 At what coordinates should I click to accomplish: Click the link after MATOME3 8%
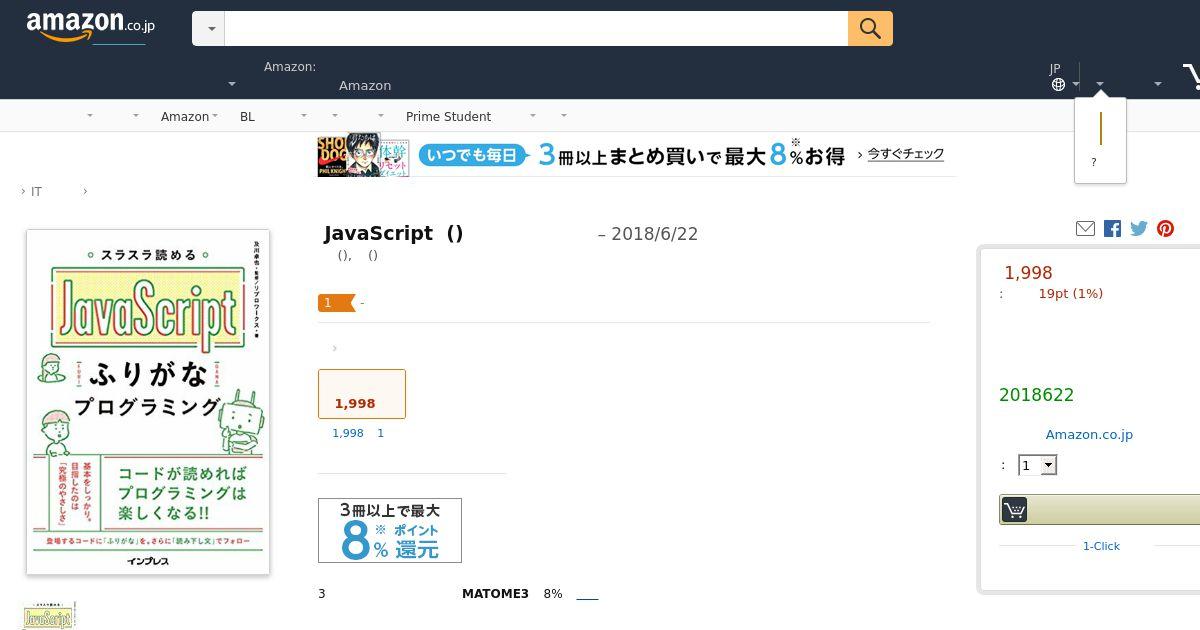click(587, 594)
